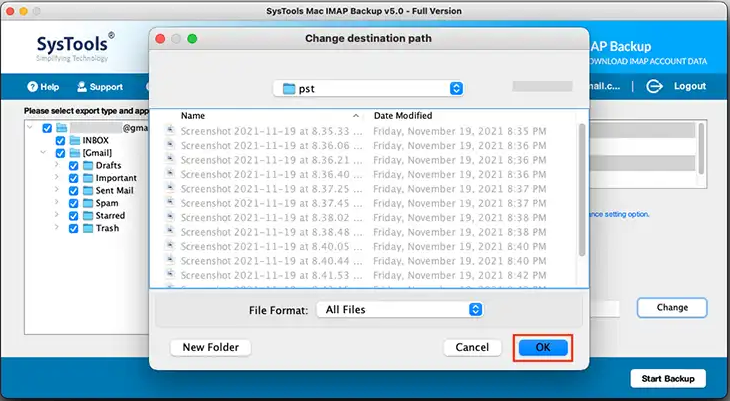Select the Trash folder icon
The width and height of the screenshot is (730, 401).
(x=88, y=228)
